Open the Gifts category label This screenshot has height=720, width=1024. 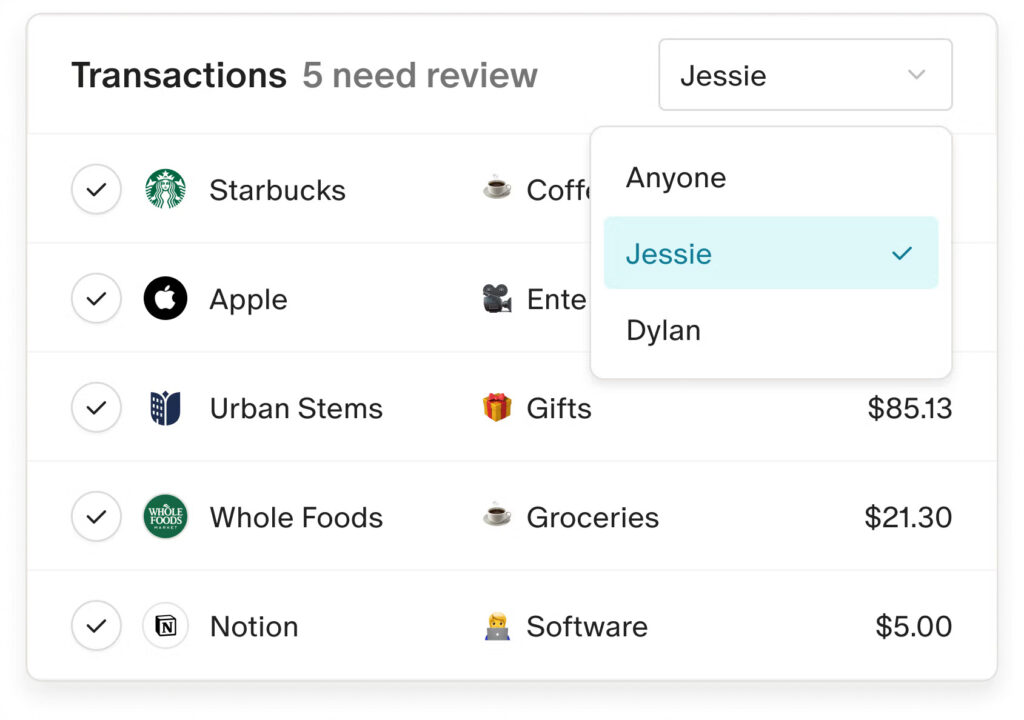[x=559, y=408]
